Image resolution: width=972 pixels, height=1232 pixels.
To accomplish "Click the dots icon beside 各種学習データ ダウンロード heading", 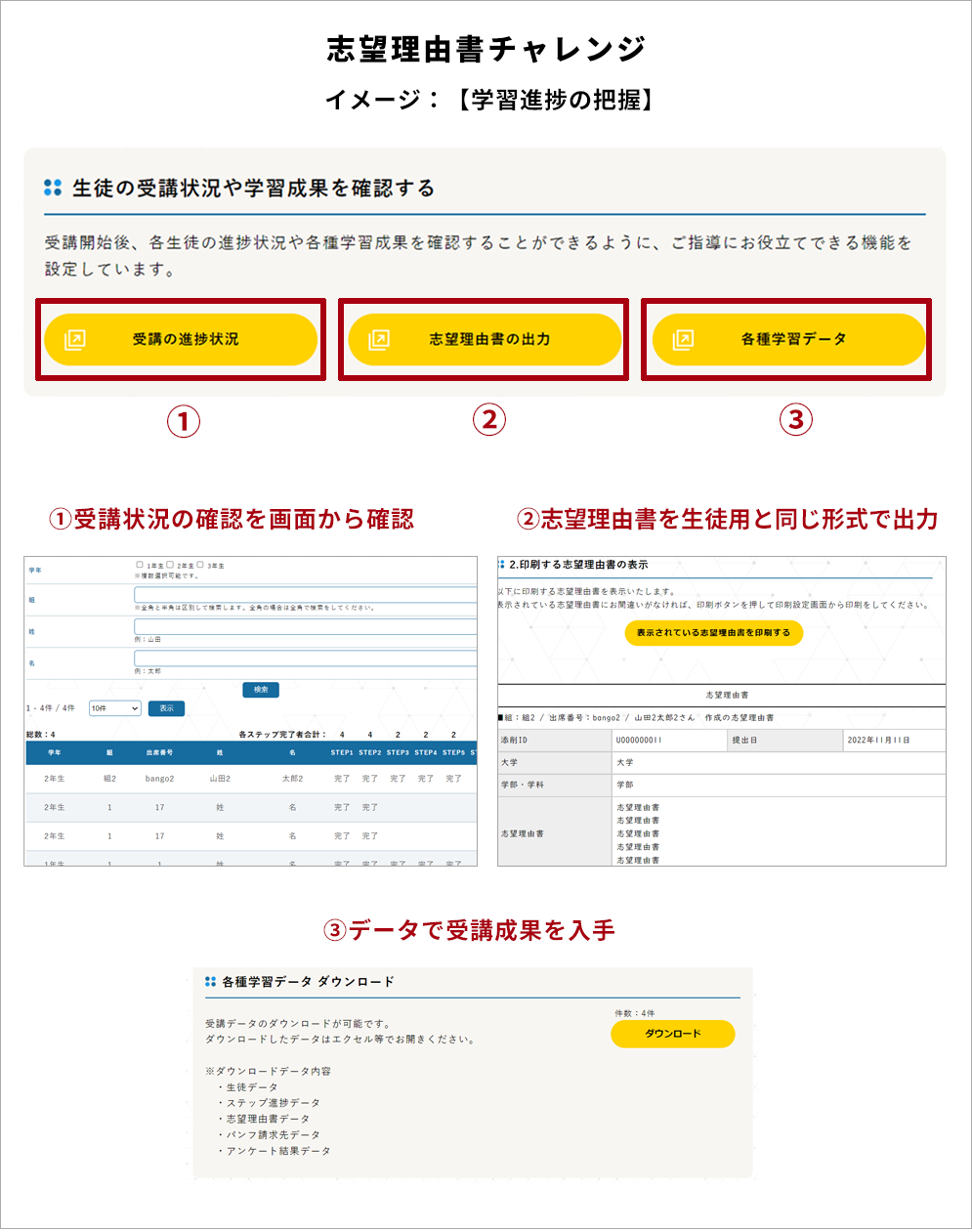I will click(210, 981).
